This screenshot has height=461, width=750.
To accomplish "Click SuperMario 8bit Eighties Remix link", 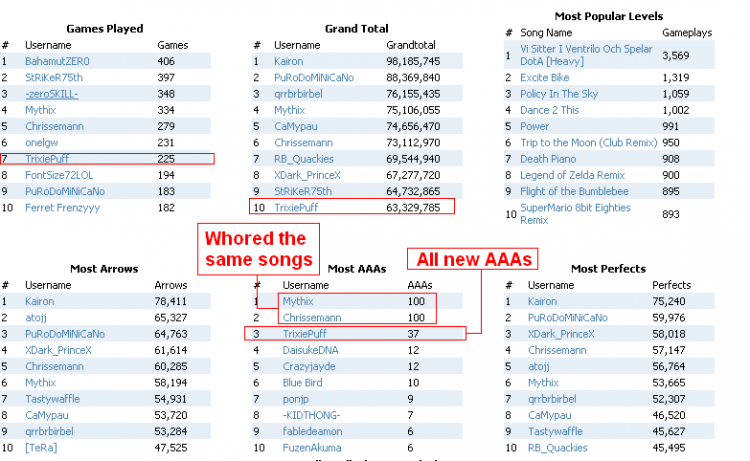I will click(x=575, y=214).
